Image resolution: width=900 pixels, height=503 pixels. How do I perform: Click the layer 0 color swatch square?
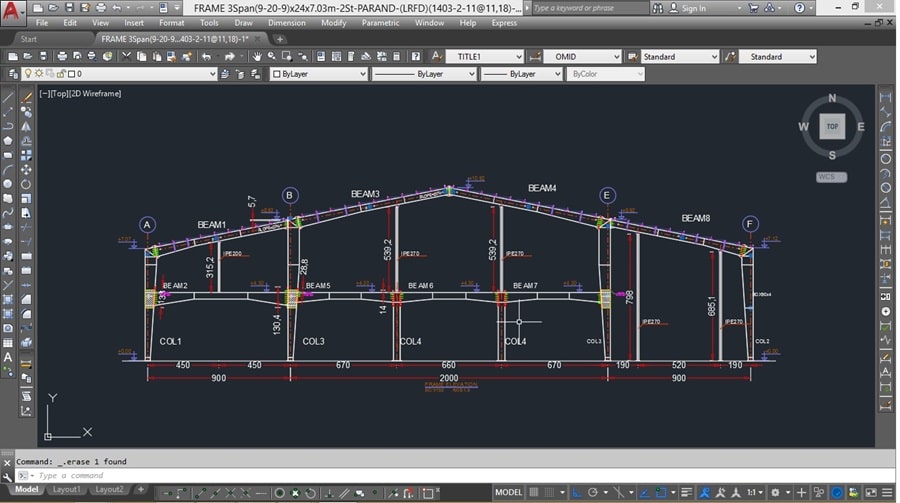(x=72, y=73)
